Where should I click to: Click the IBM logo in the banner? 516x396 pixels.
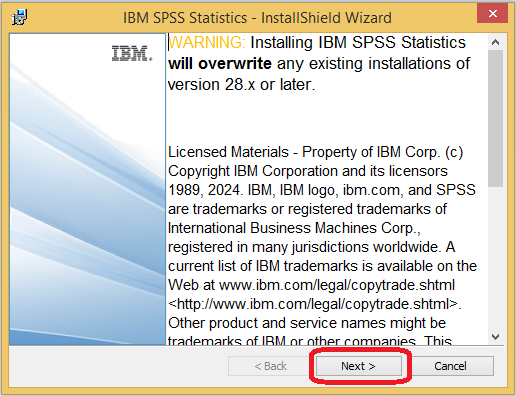(x=132, y=54)
